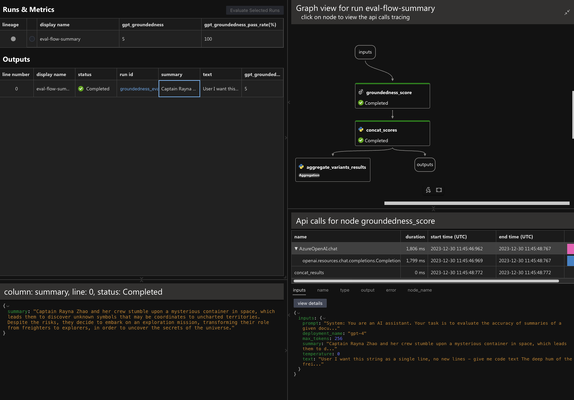Viewport: 574px width, 400px height.
Task: Collapse the root JSON brace in summary viewer
Action: pyautogui.click(x=7, y=306)
